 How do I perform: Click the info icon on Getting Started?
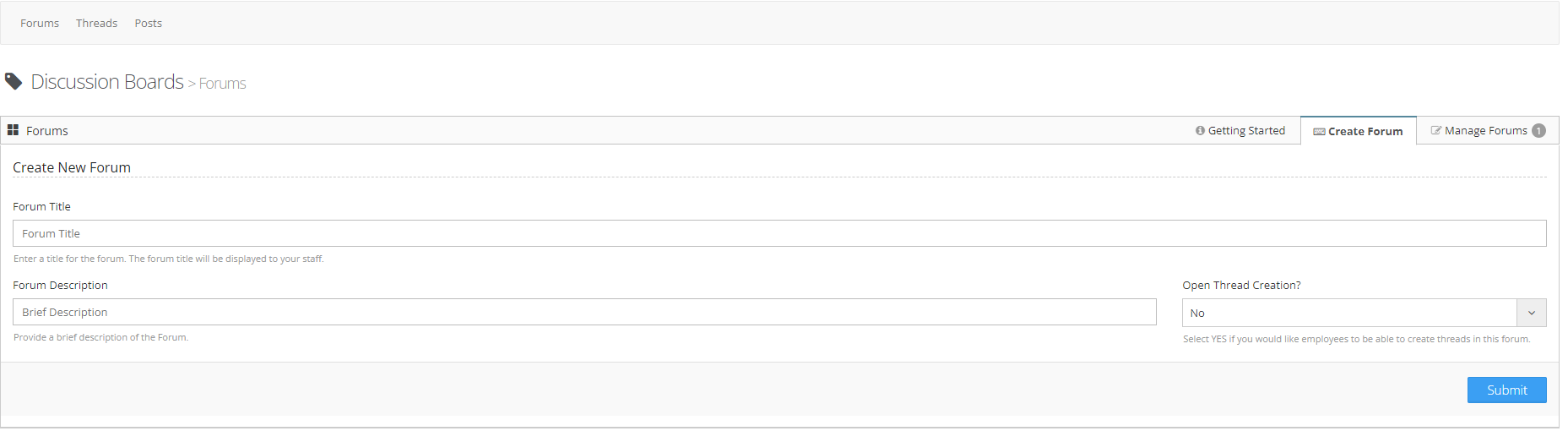click(1200, 130)
